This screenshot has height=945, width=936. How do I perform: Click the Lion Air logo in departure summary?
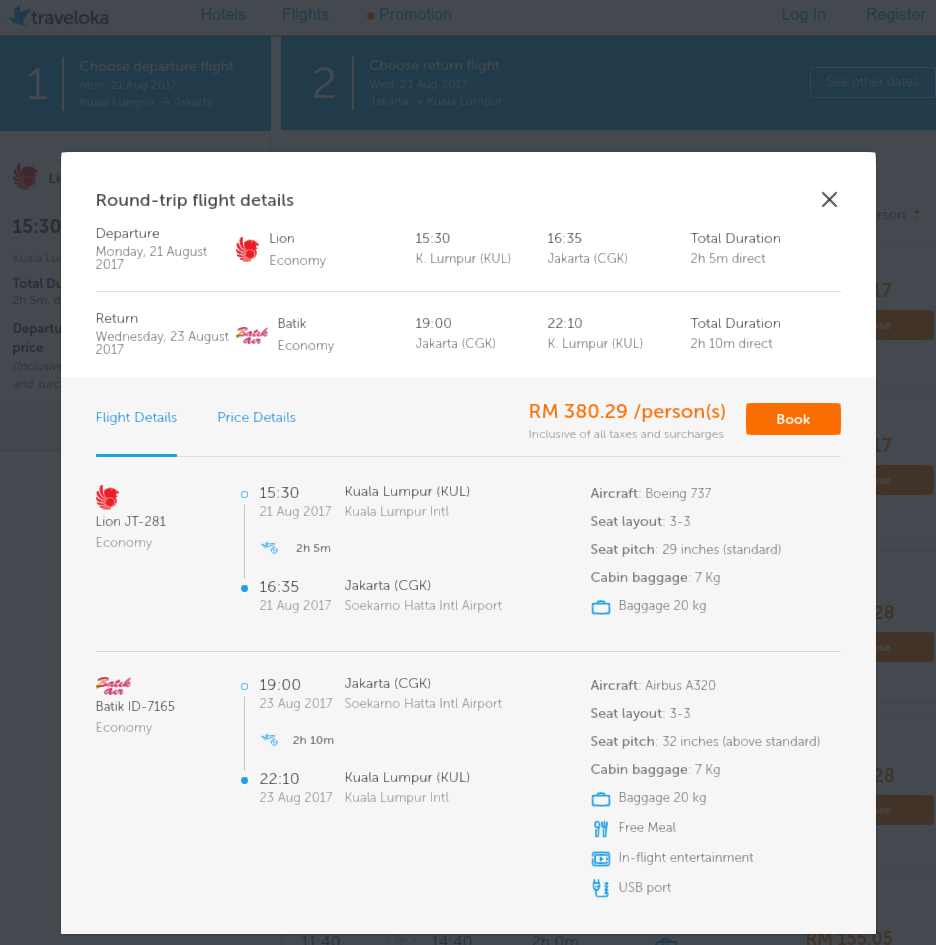pyautogui.click(x=247, y=249)
